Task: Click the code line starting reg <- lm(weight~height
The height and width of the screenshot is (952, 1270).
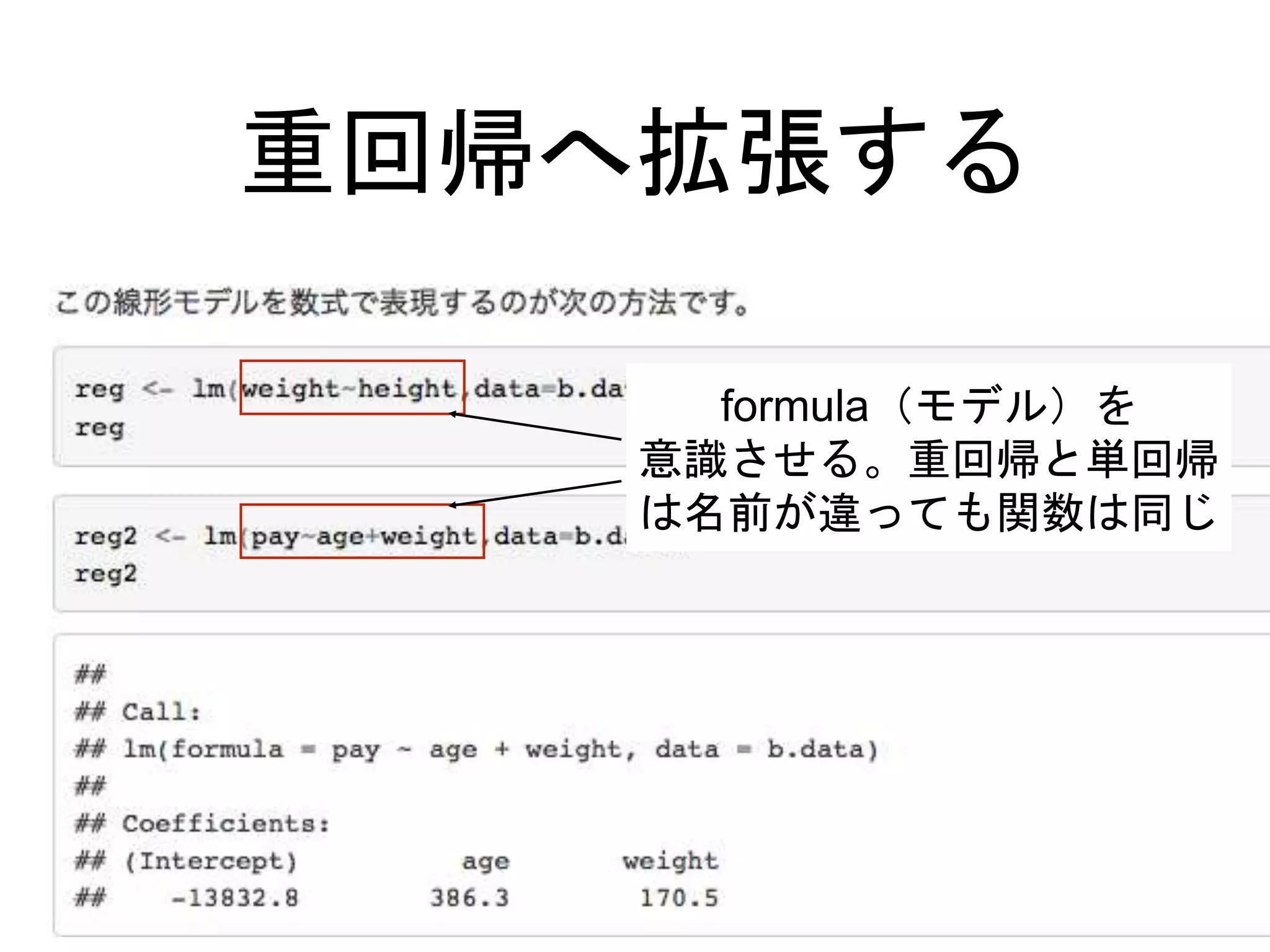Action: pos(350,389)
